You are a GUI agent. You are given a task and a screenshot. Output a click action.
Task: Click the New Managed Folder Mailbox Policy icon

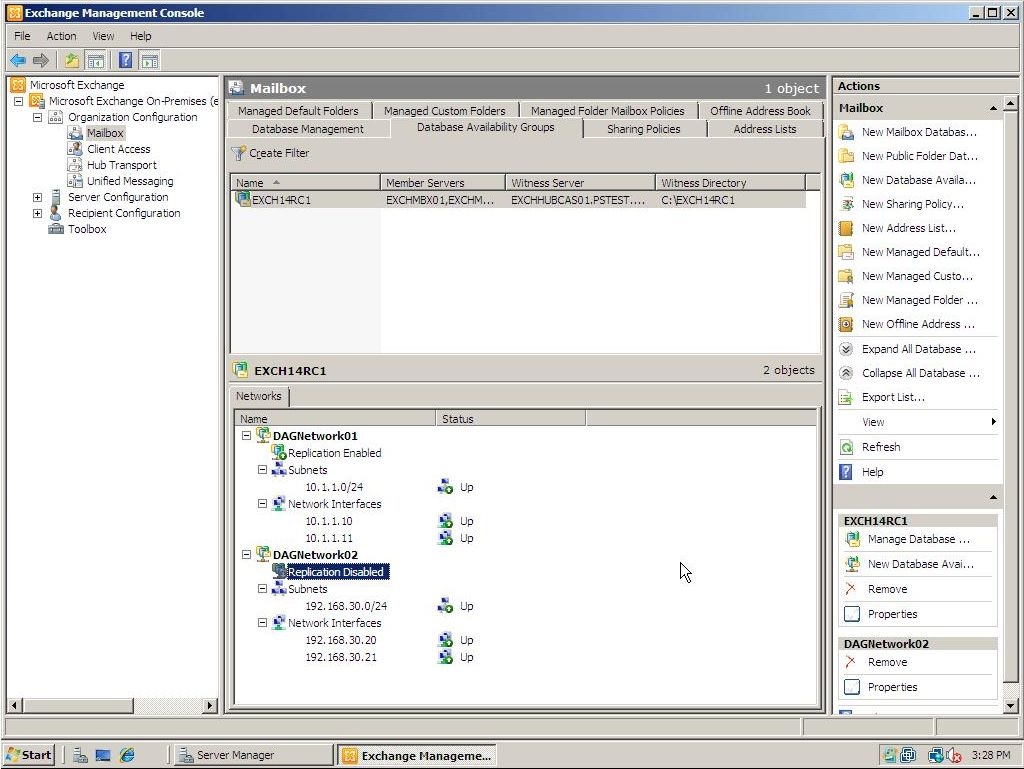pyautogui.click(x=846, y=300)
